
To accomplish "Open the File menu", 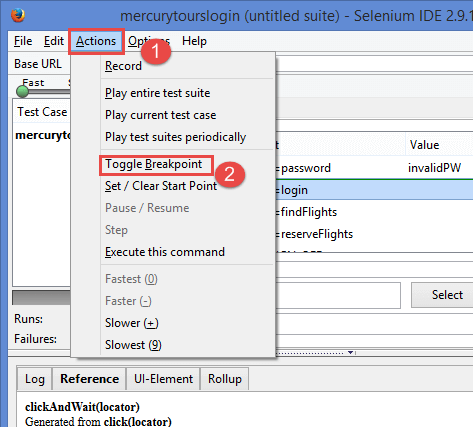I will pos(23,41).
